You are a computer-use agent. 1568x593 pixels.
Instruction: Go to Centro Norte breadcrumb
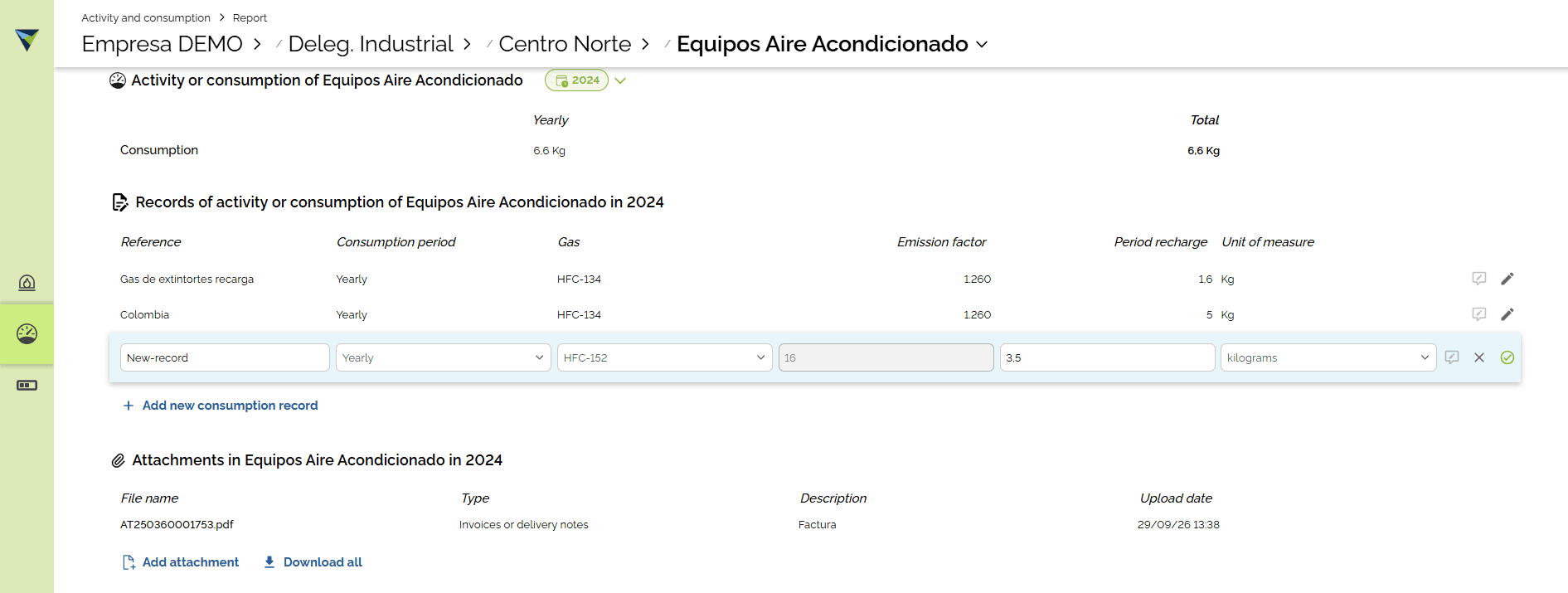[x=565, y=44]
